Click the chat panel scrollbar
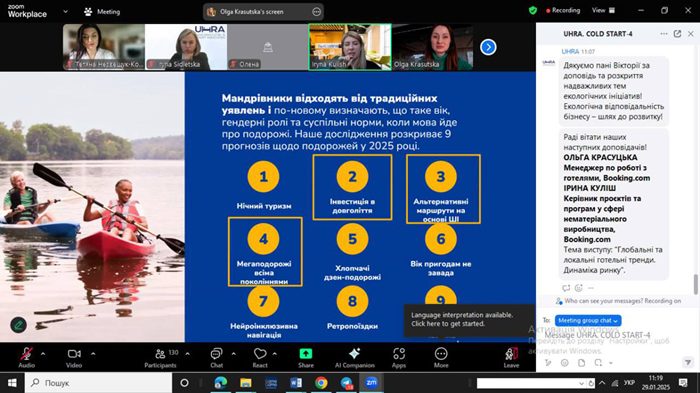This screenshot has width=700, height=393. [695, 284]
